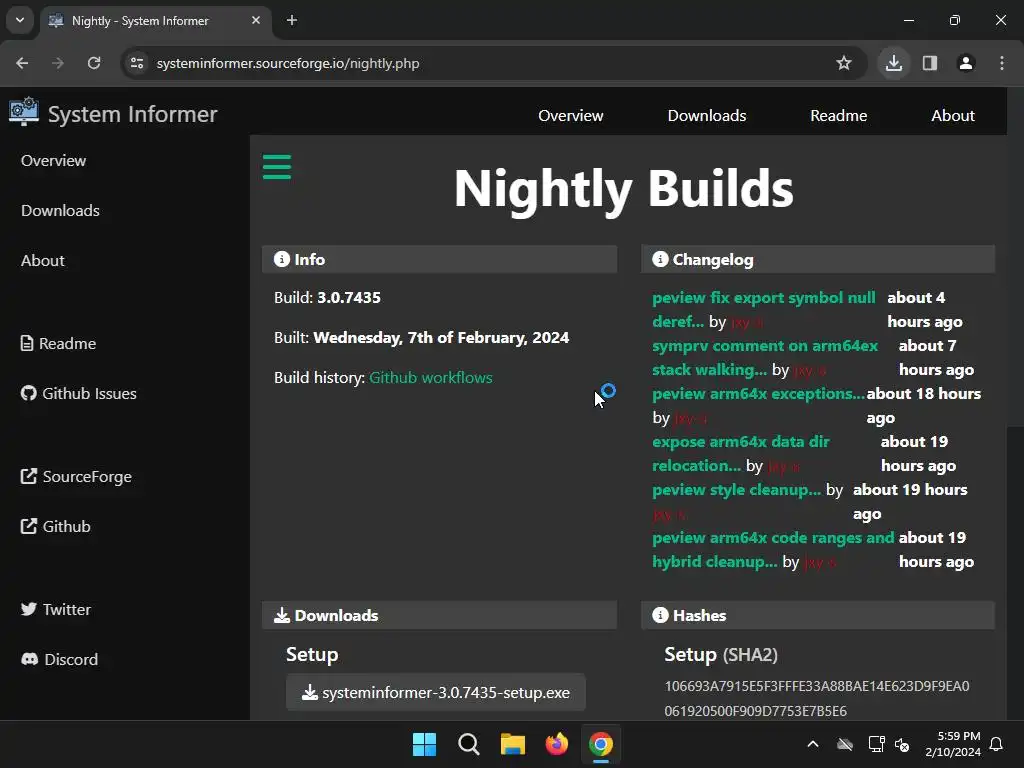Image resolution: width=1024 pixels, height=768 pixels.
Task: Open 'peview fix export symbol null deref' commit
Action: (763, 310)
